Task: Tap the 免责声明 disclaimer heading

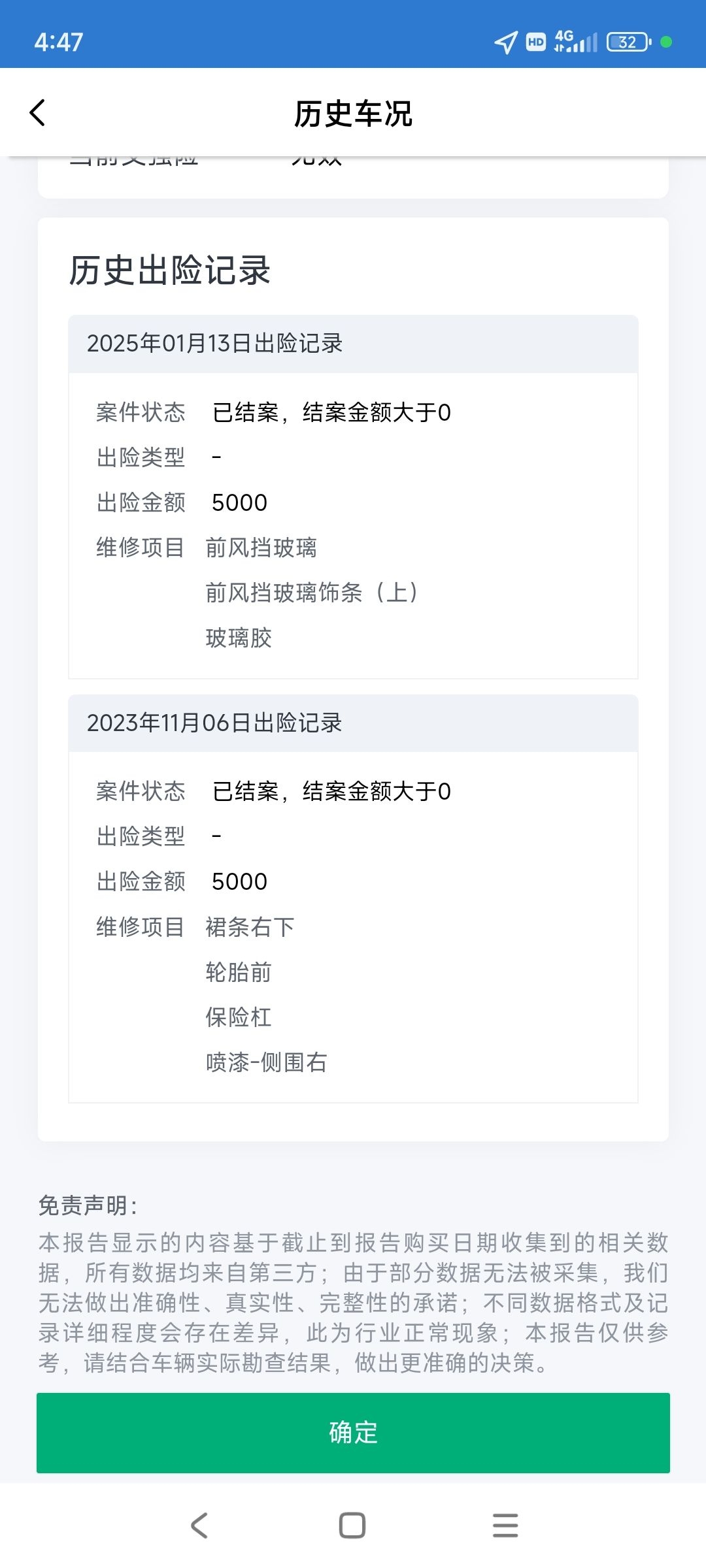Action: coord(88,1205)
